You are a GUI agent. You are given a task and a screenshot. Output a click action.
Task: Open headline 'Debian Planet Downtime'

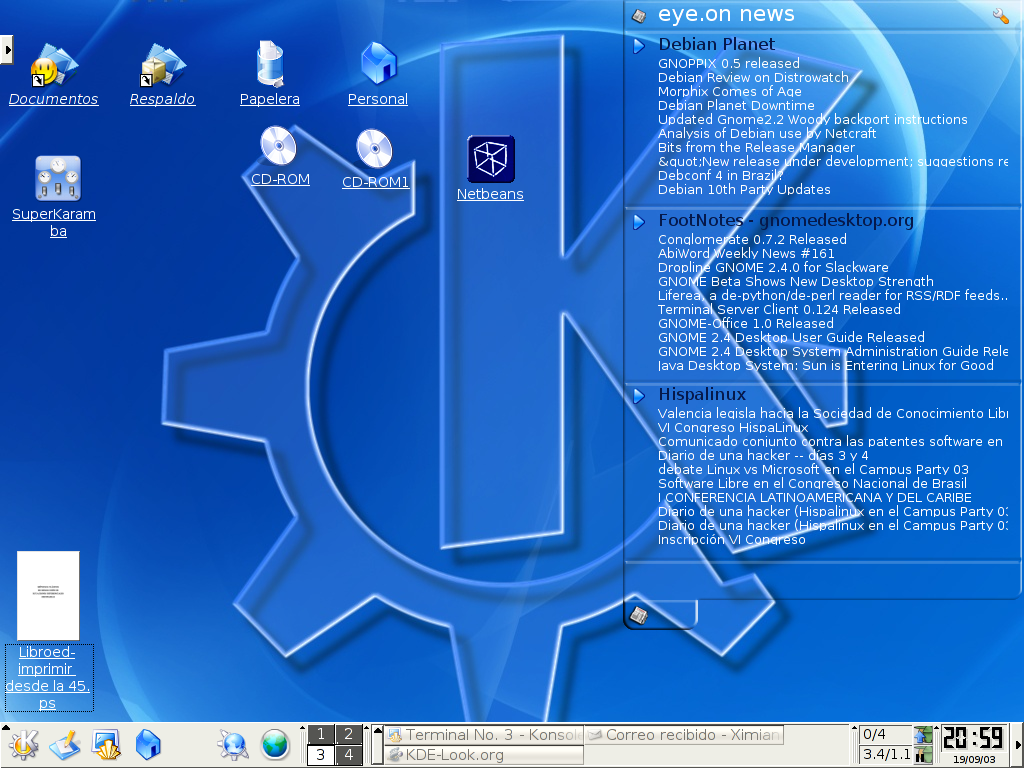[736, 105]
